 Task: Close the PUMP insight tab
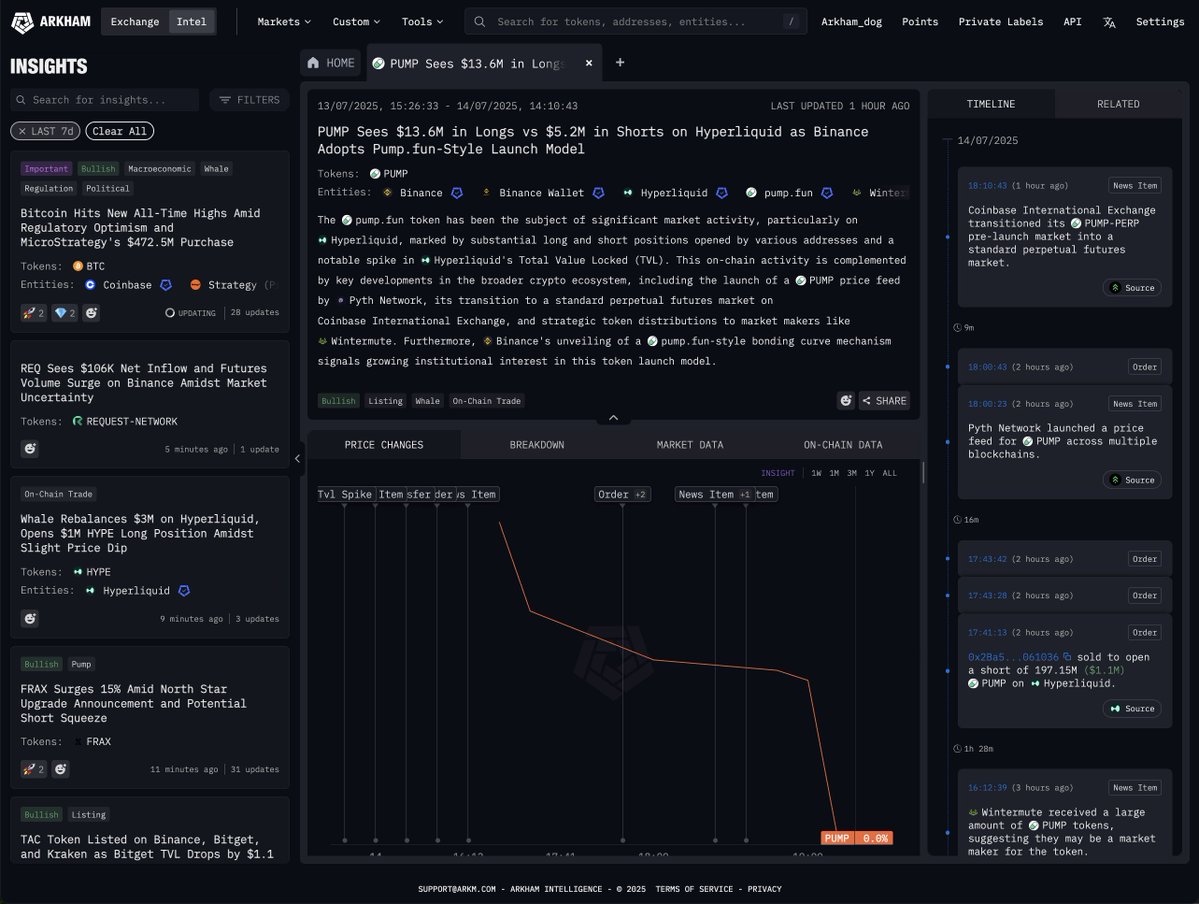point(589,63)
